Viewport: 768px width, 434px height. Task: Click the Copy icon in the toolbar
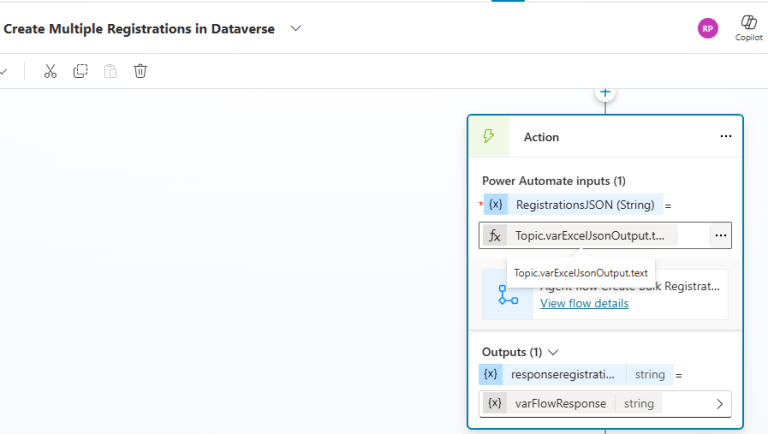coord(81,71)
